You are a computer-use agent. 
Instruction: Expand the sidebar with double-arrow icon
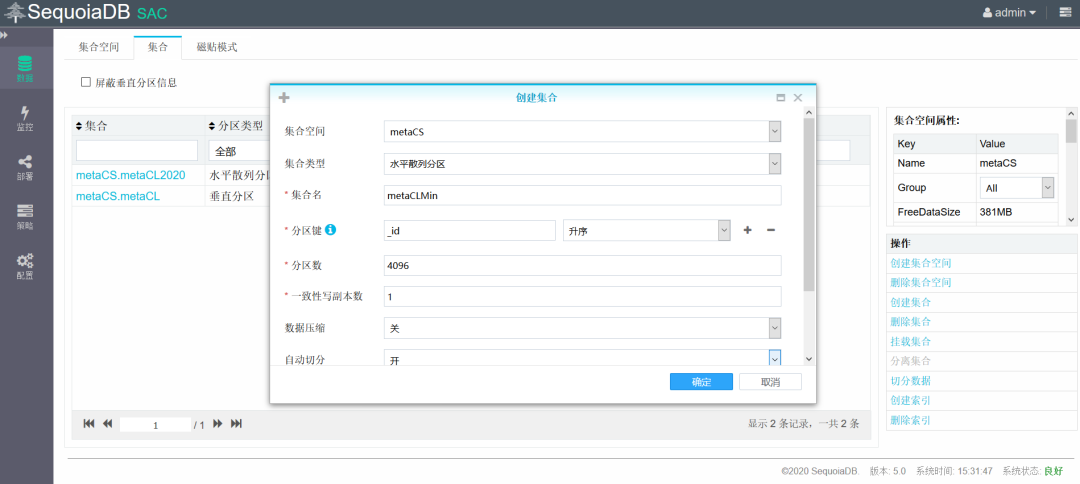coord(4,35)
